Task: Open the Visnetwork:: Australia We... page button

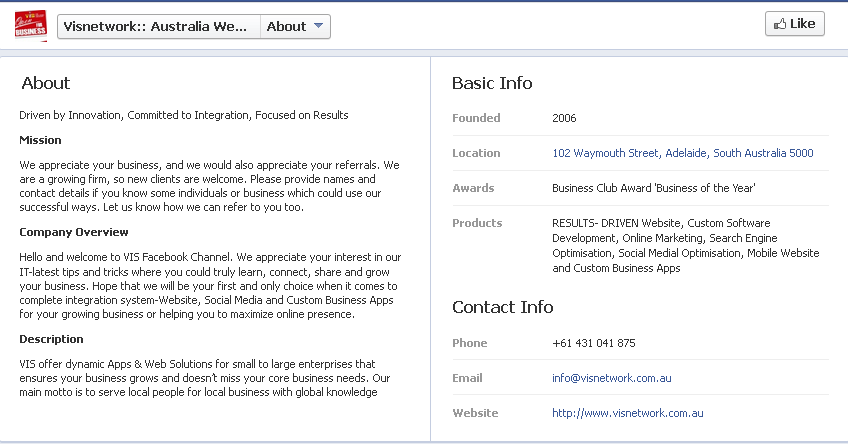Action: coord(159,26)
